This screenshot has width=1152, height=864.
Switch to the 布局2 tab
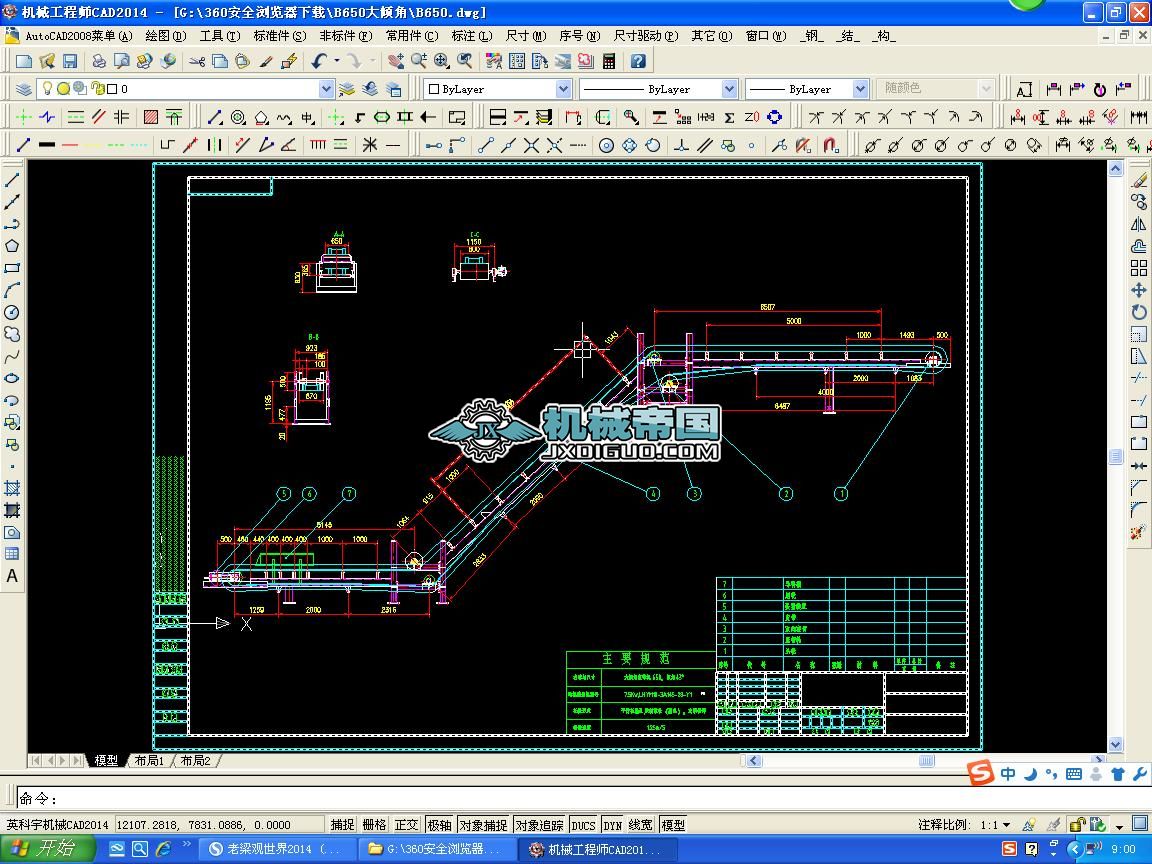click(x=195, y=760)
